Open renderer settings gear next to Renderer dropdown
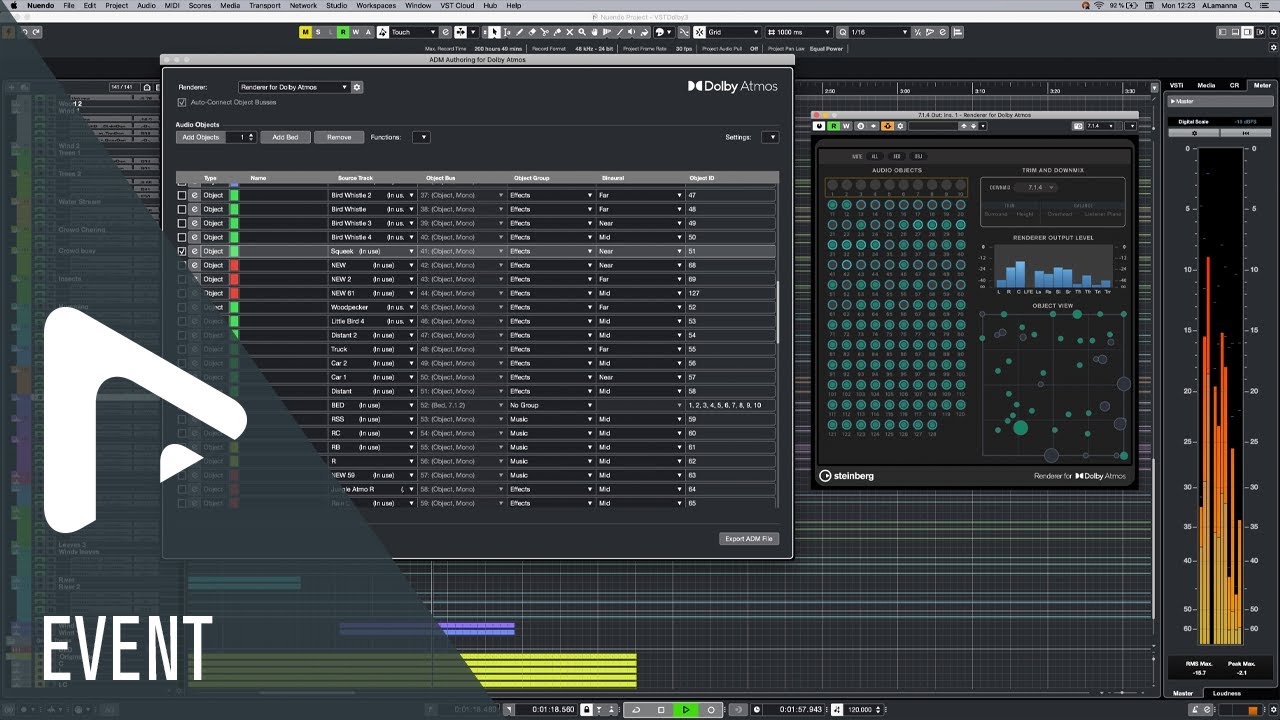Viewport: 1280px width, 720px height. 357,87
